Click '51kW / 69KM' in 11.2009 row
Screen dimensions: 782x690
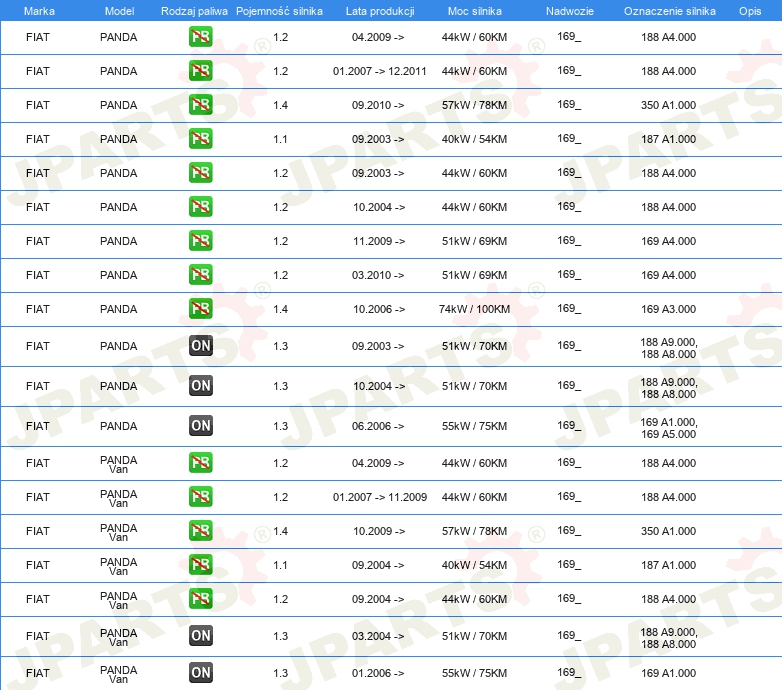(x=474, y=241)
